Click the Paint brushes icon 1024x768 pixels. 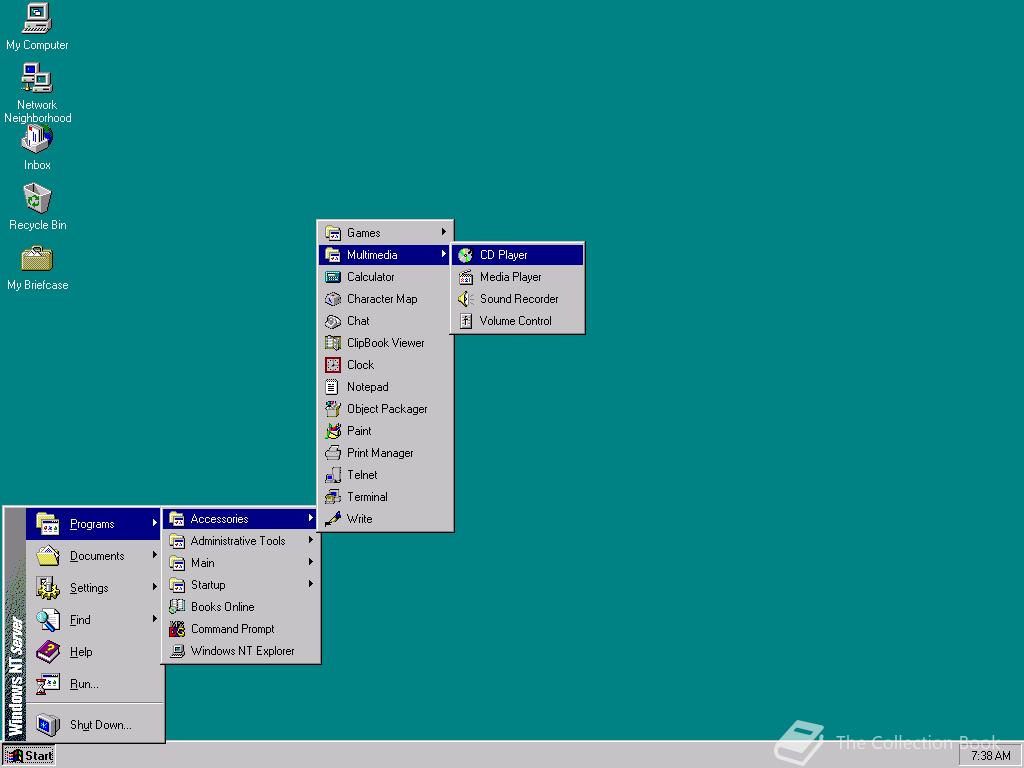point(333,431)
